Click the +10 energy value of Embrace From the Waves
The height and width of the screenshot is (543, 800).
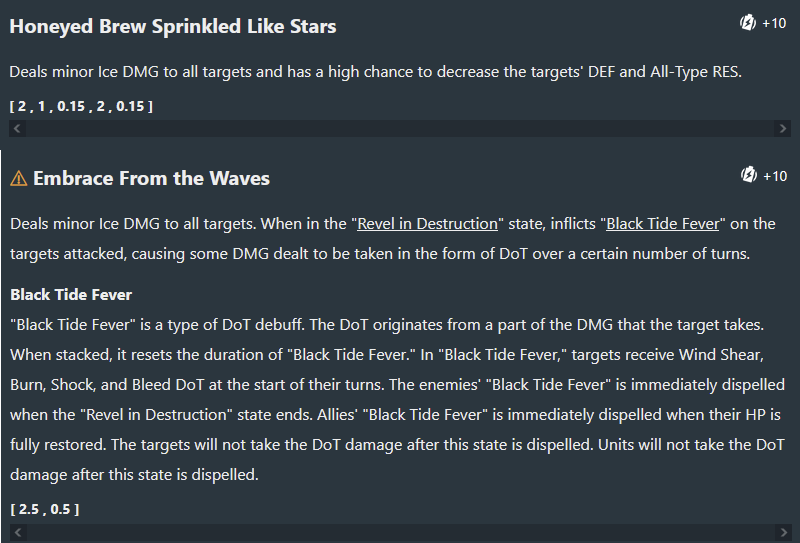click(x=775, y=176)
